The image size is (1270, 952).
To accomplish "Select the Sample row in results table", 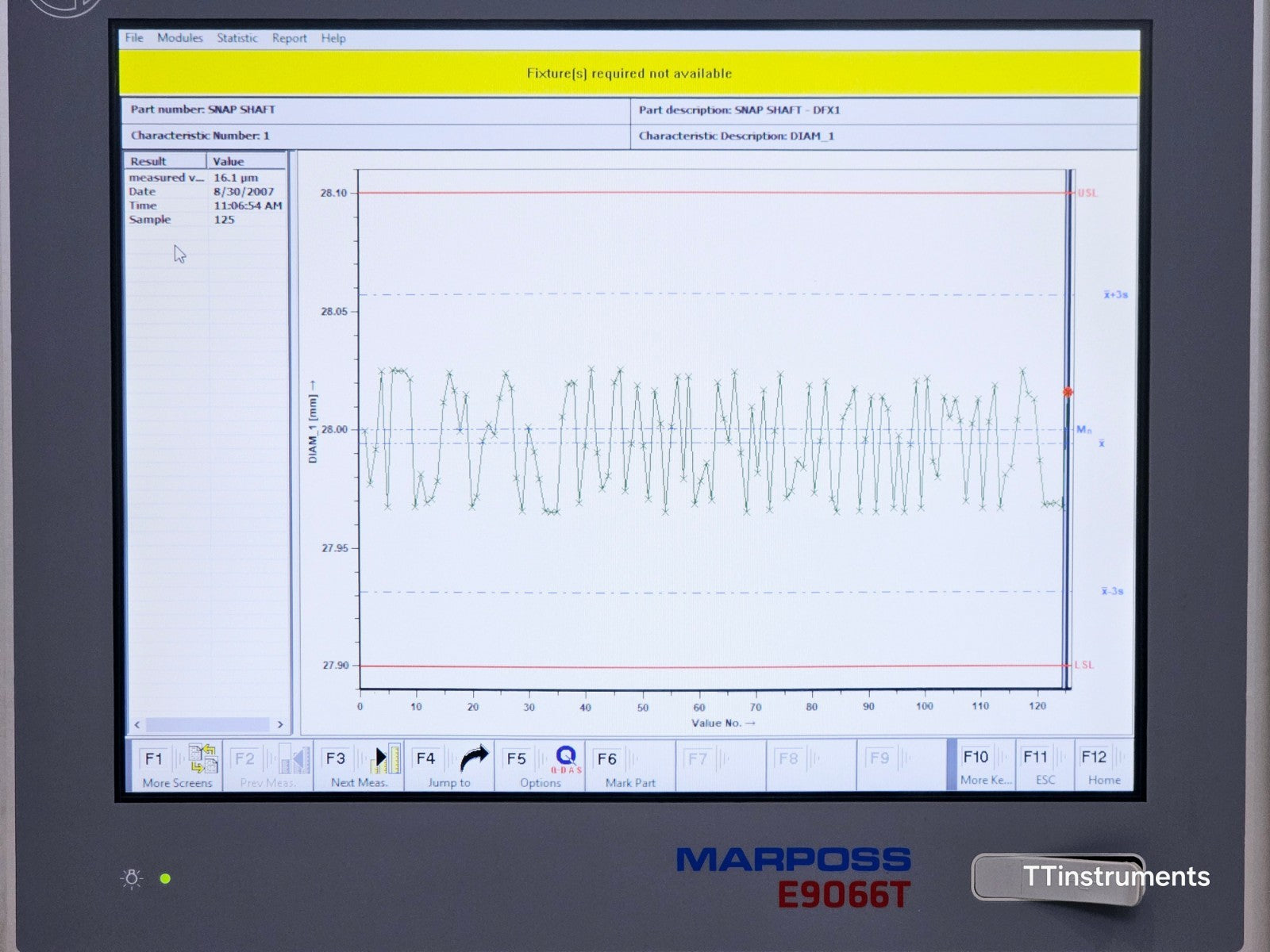I will click(x=205, y=220).
